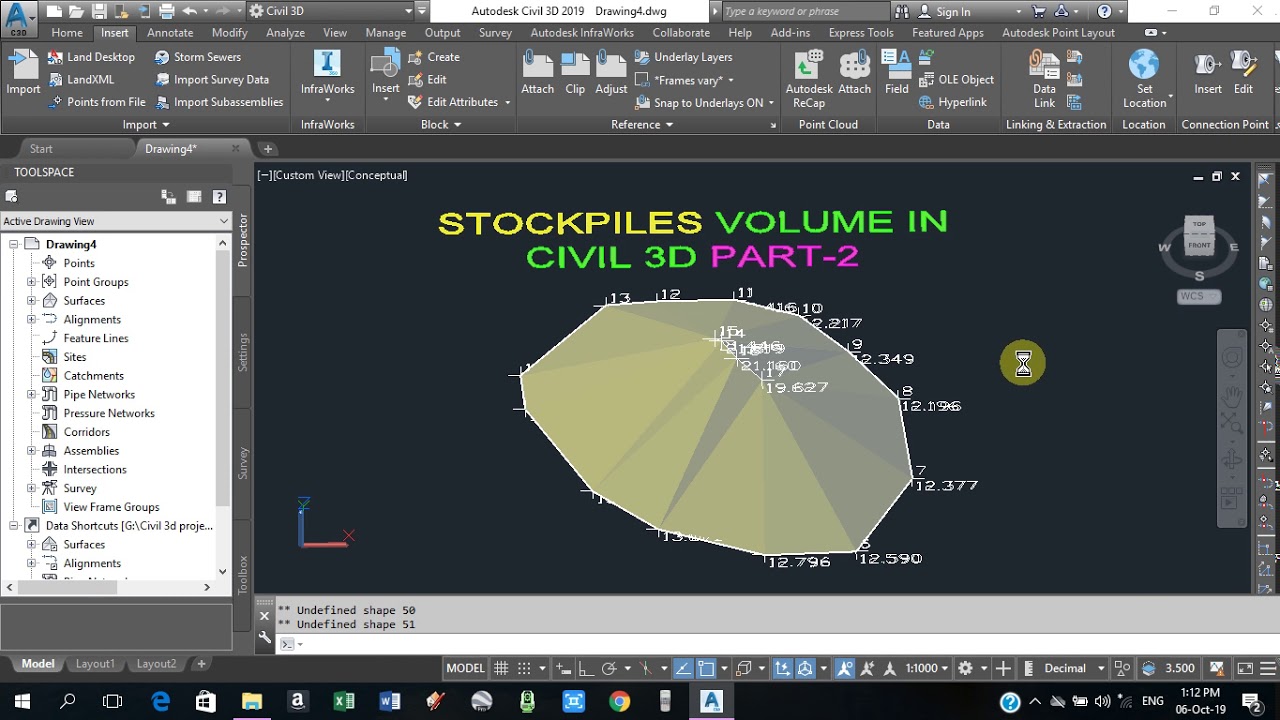Image resolution: width=1280 pixels, height=720 pixels.
Task: Toggle drawing grid display
Action: pos(501,668)
